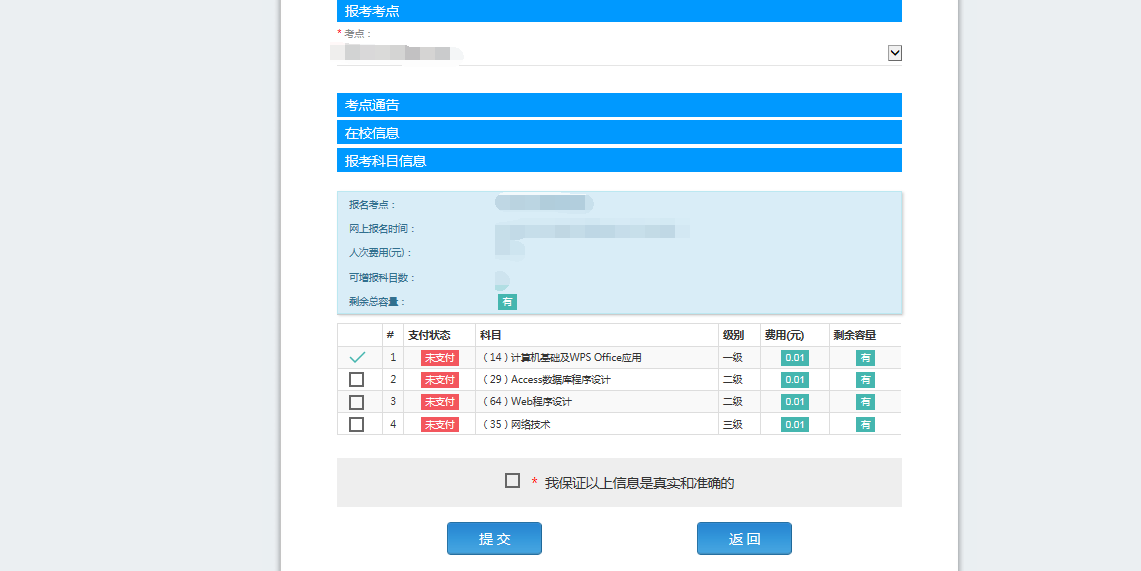Image resolution: width=1141 pixels, height=571 pixels.
Task: Click the 有 capacity badge for Access row
Action: pyautogui.click(x=865, y=380)
